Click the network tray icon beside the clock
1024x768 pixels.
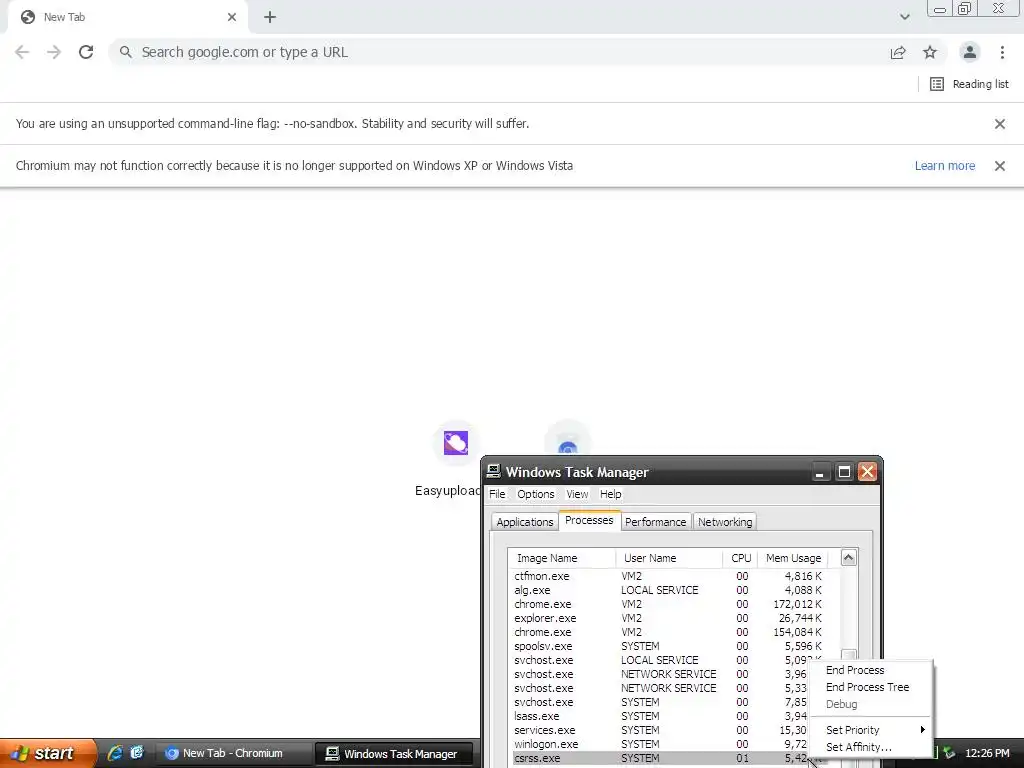click(x=949, y=754)
